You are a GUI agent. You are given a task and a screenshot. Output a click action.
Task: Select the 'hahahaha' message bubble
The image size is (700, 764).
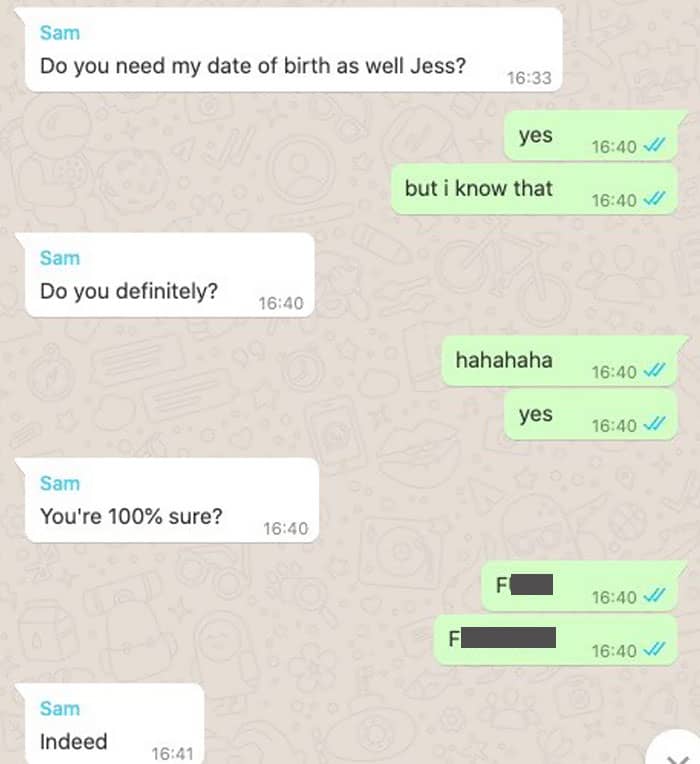[560, 361]
